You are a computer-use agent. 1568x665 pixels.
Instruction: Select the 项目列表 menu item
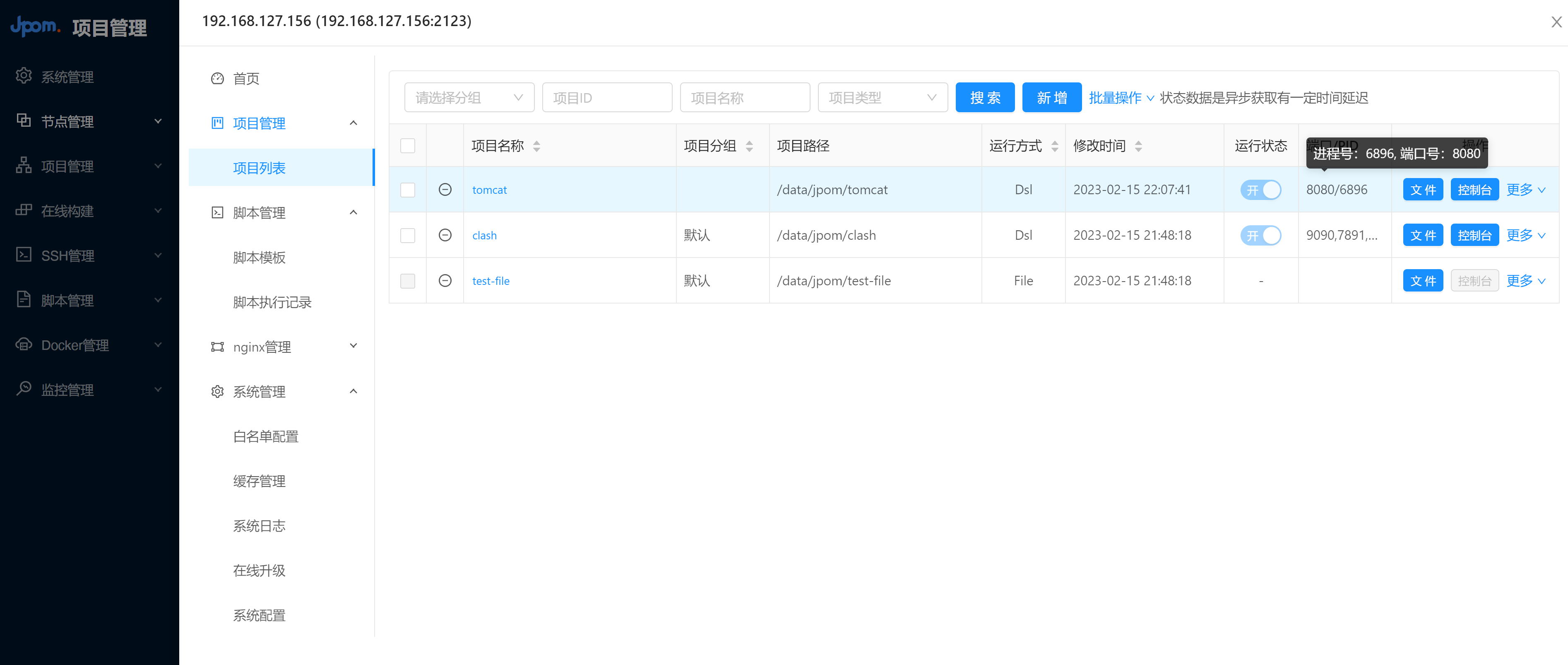[281, 167]
